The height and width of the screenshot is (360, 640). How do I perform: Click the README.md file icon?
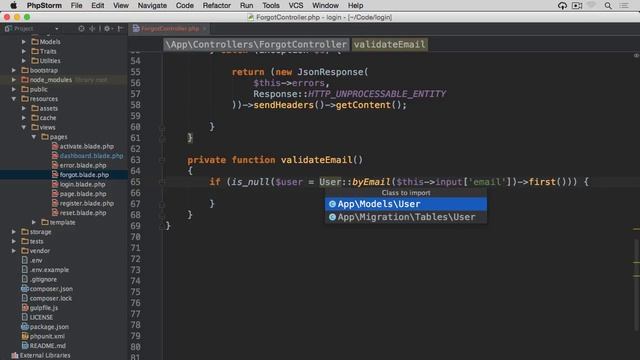(x=25, y=346)
